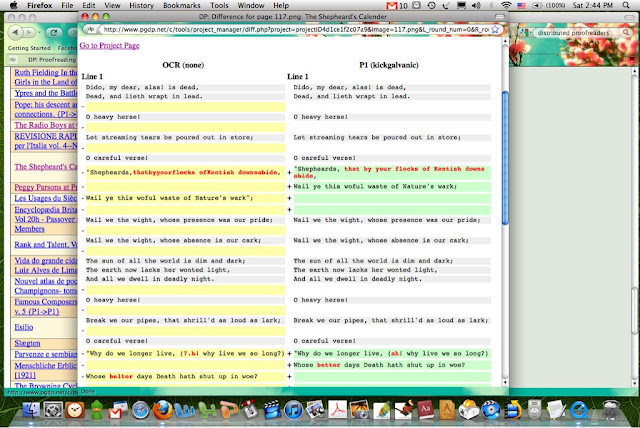Viewport: 640px width, 428px height.
Task: Open the Window menu
Action: point(251,5)
